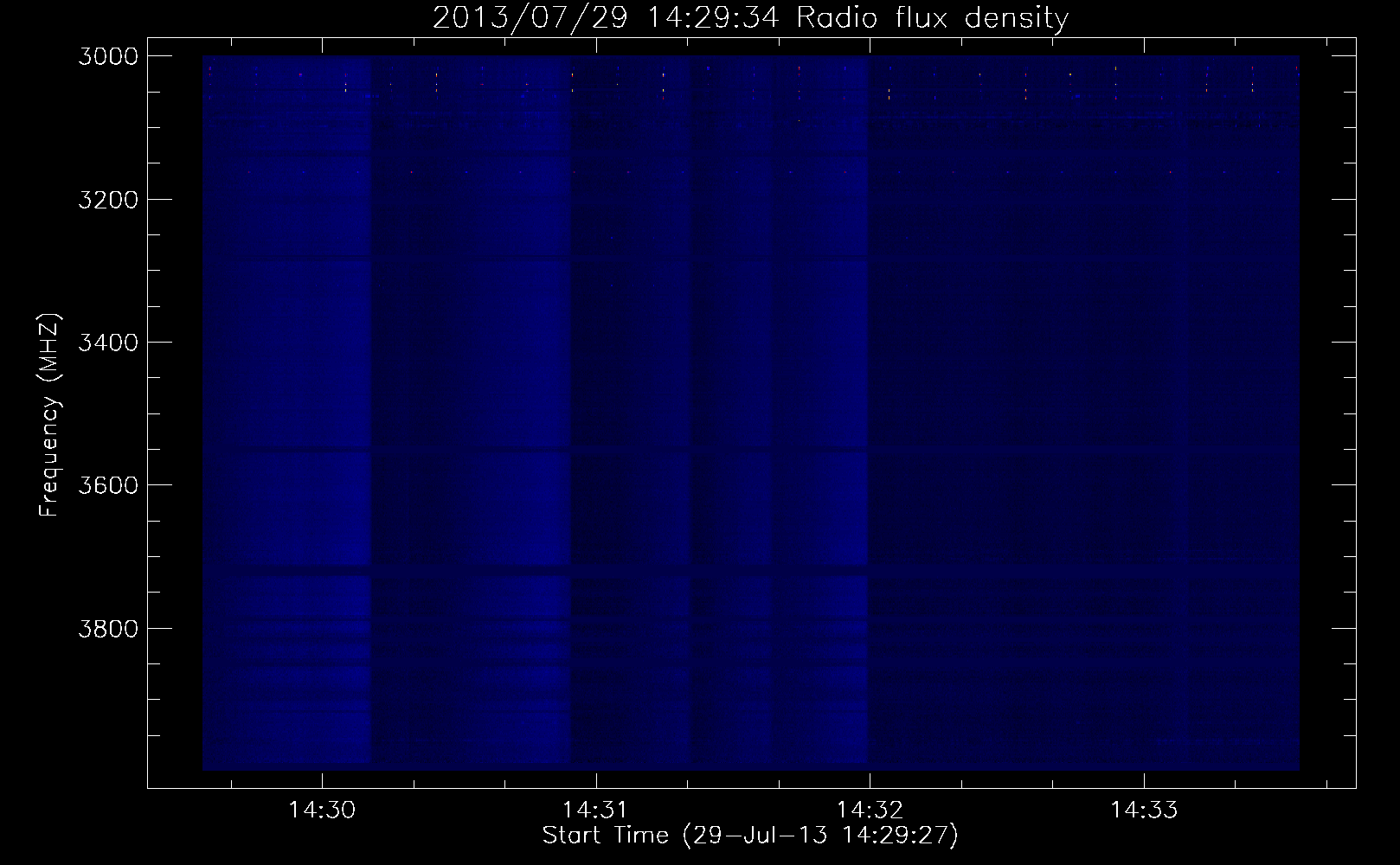
Task: Click the 3400 frequency tick label
Action: click(x=107, y=342)
